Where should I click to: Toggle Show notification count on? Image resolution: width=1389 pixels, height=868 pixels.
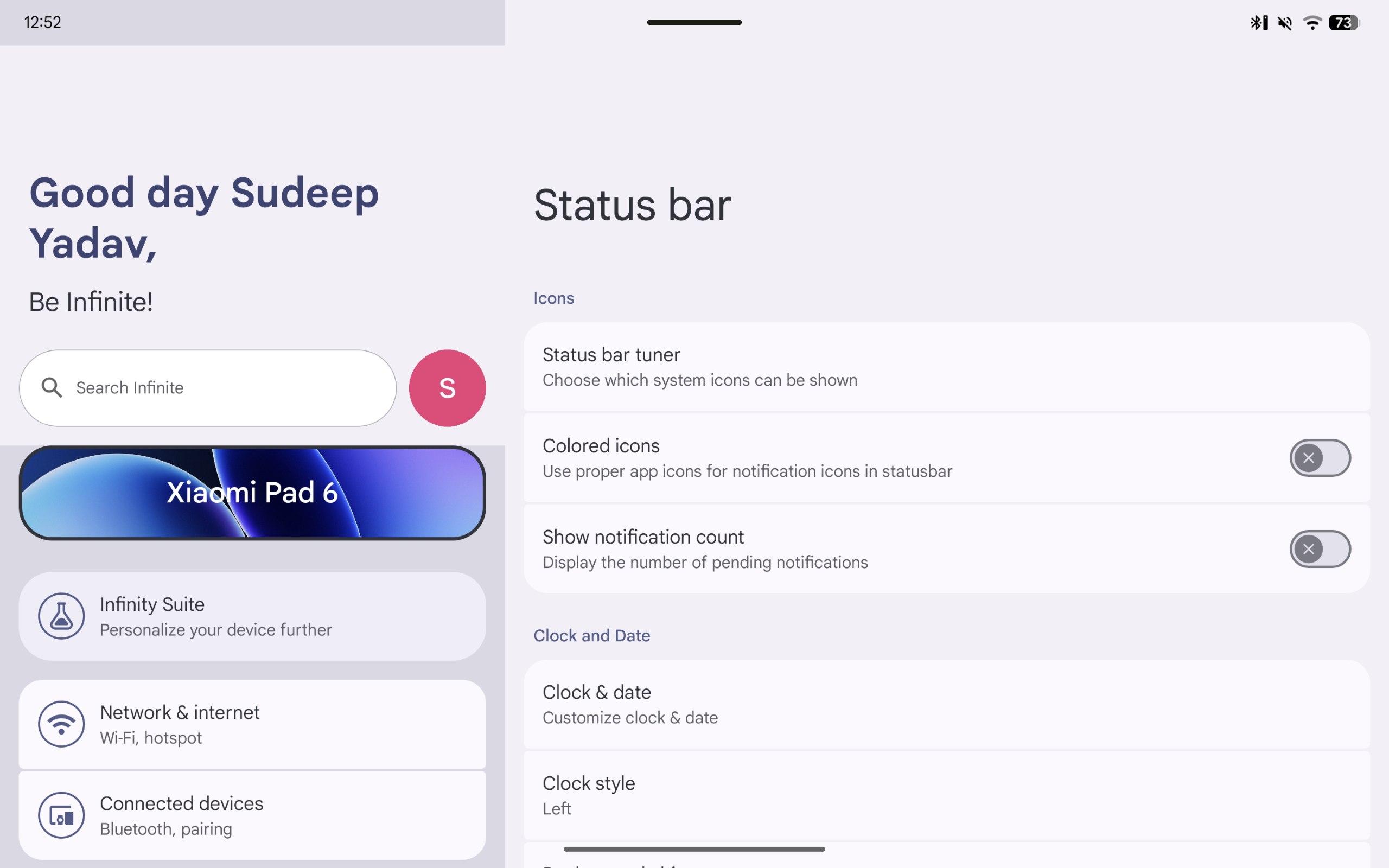click(1320, 549)
